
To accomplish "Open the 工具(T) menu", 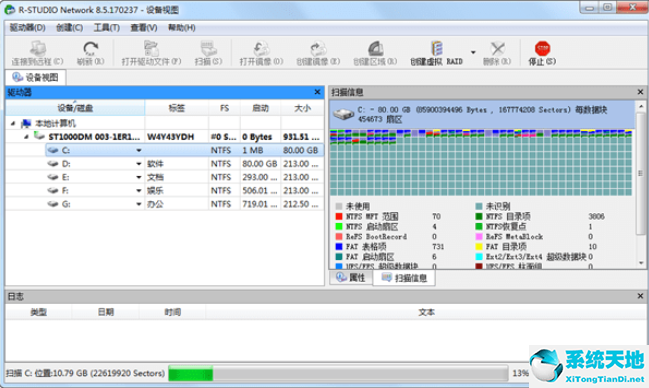I will point(106,28).
